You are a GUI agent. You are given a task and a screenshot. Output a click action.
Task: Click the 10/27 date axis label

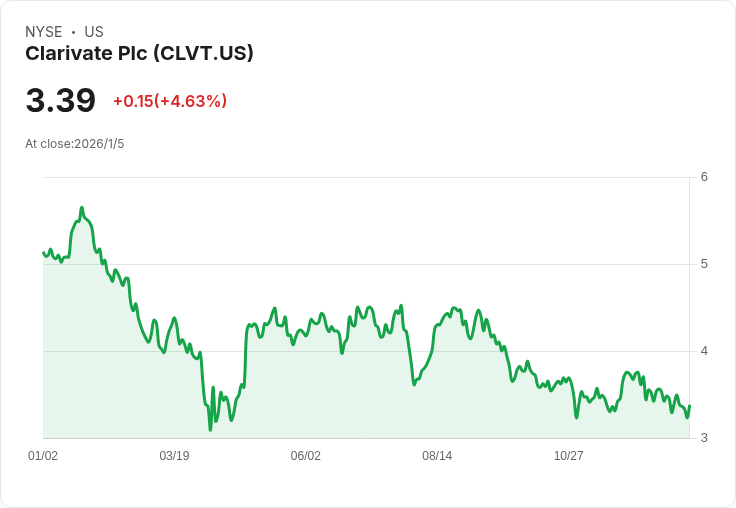[x=568, y=456]
